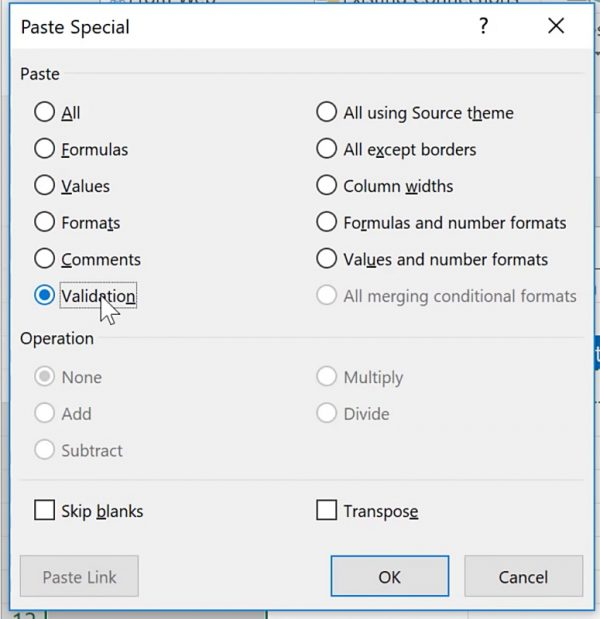
Task: Click the Cancel button
Action: [523, 577]
